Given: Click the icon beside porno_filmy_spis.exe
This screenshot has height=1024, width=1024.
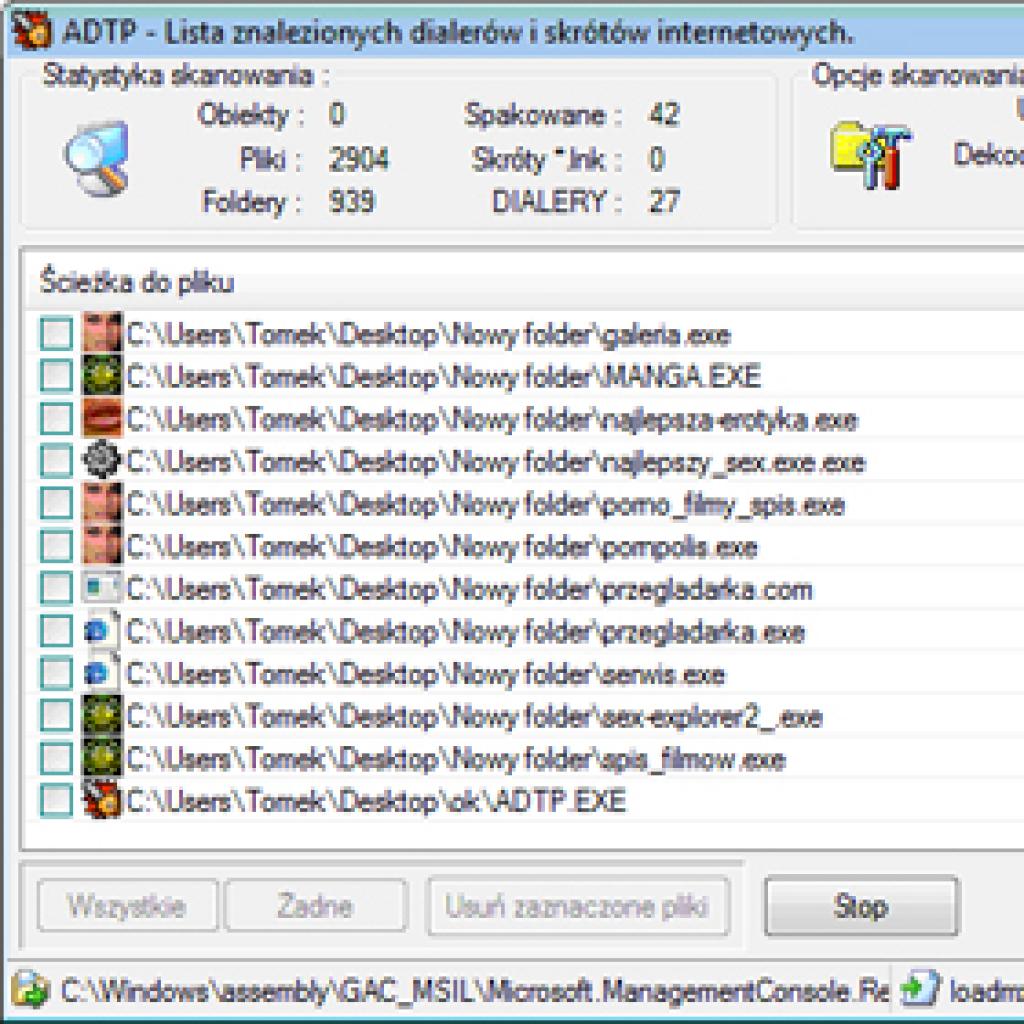Looking at the screenshot, I should [x=102, y=502].
